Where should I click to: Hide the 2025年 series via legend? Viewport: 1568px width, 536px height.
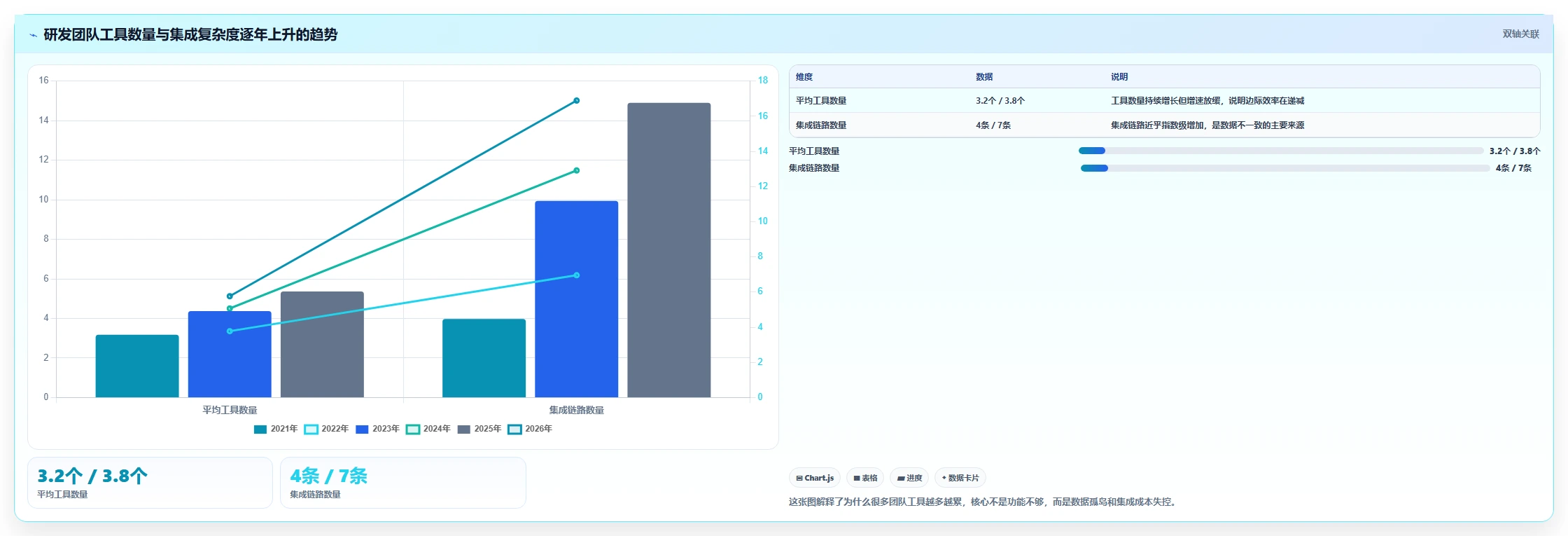tap(479, 430)
